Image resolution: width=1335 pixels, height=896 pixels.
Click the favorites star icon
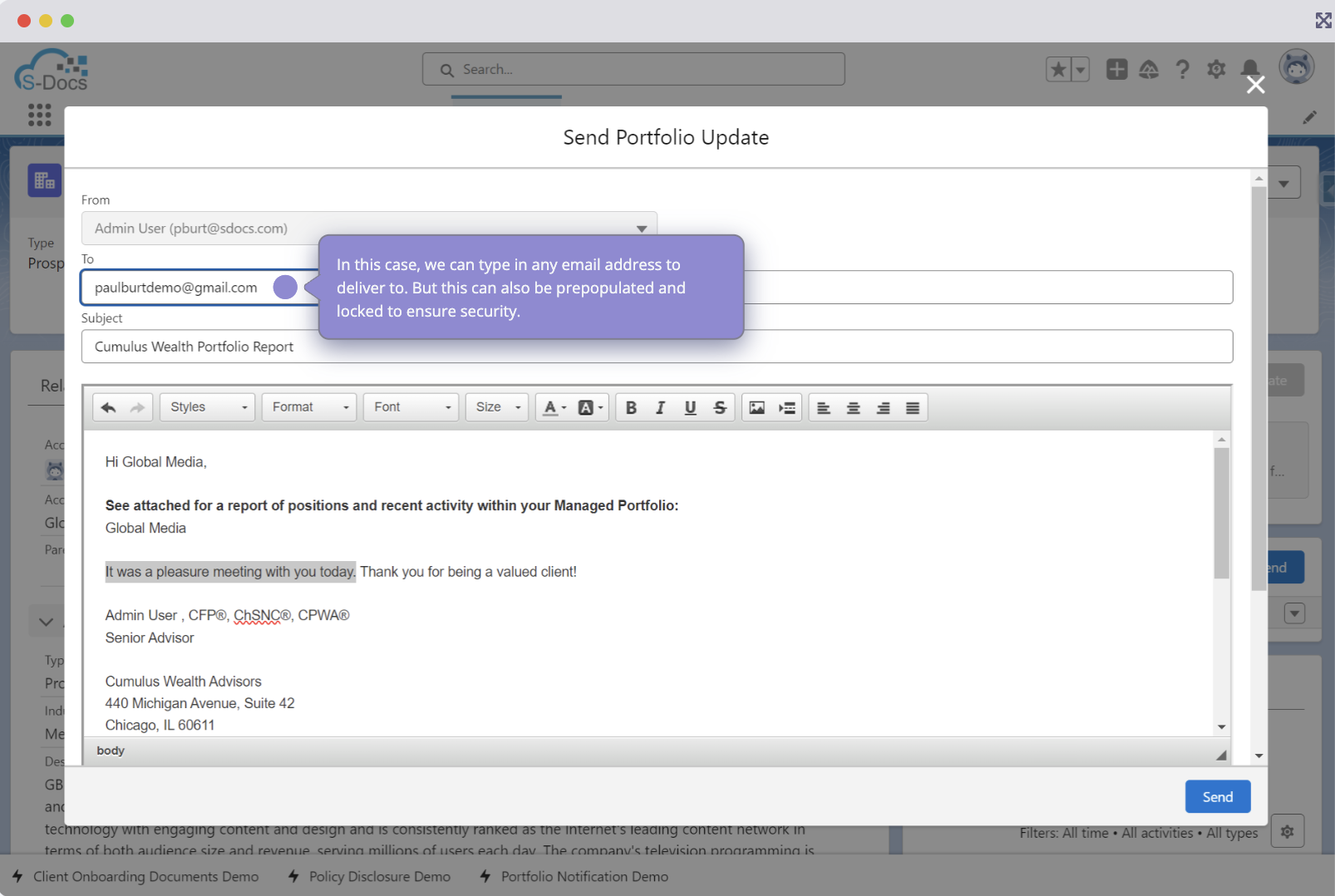tap(1058, 70)
